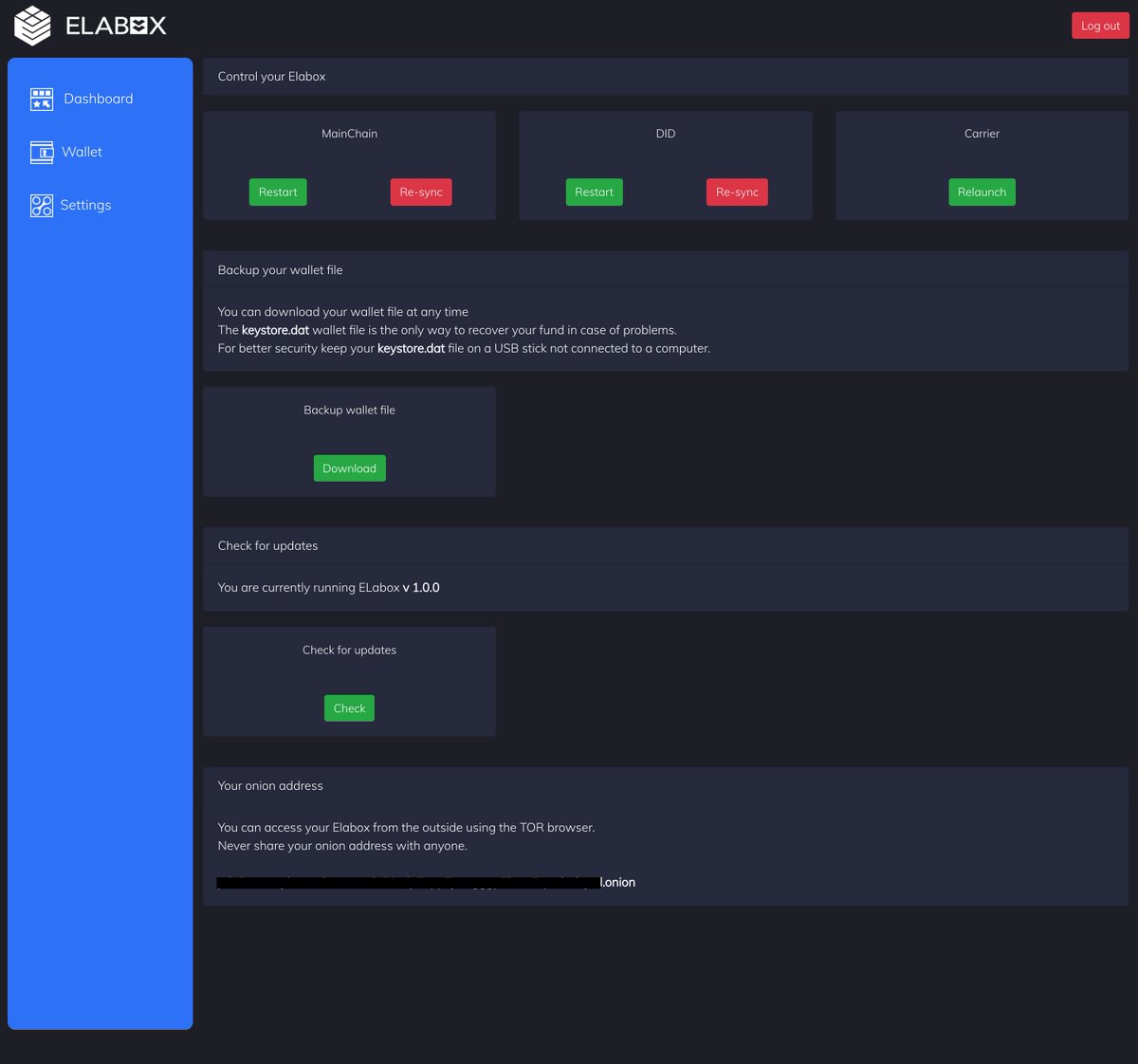This screenshot has height=1064, width=1138.
Task: Check for Elabox updates
Action: 349,707
